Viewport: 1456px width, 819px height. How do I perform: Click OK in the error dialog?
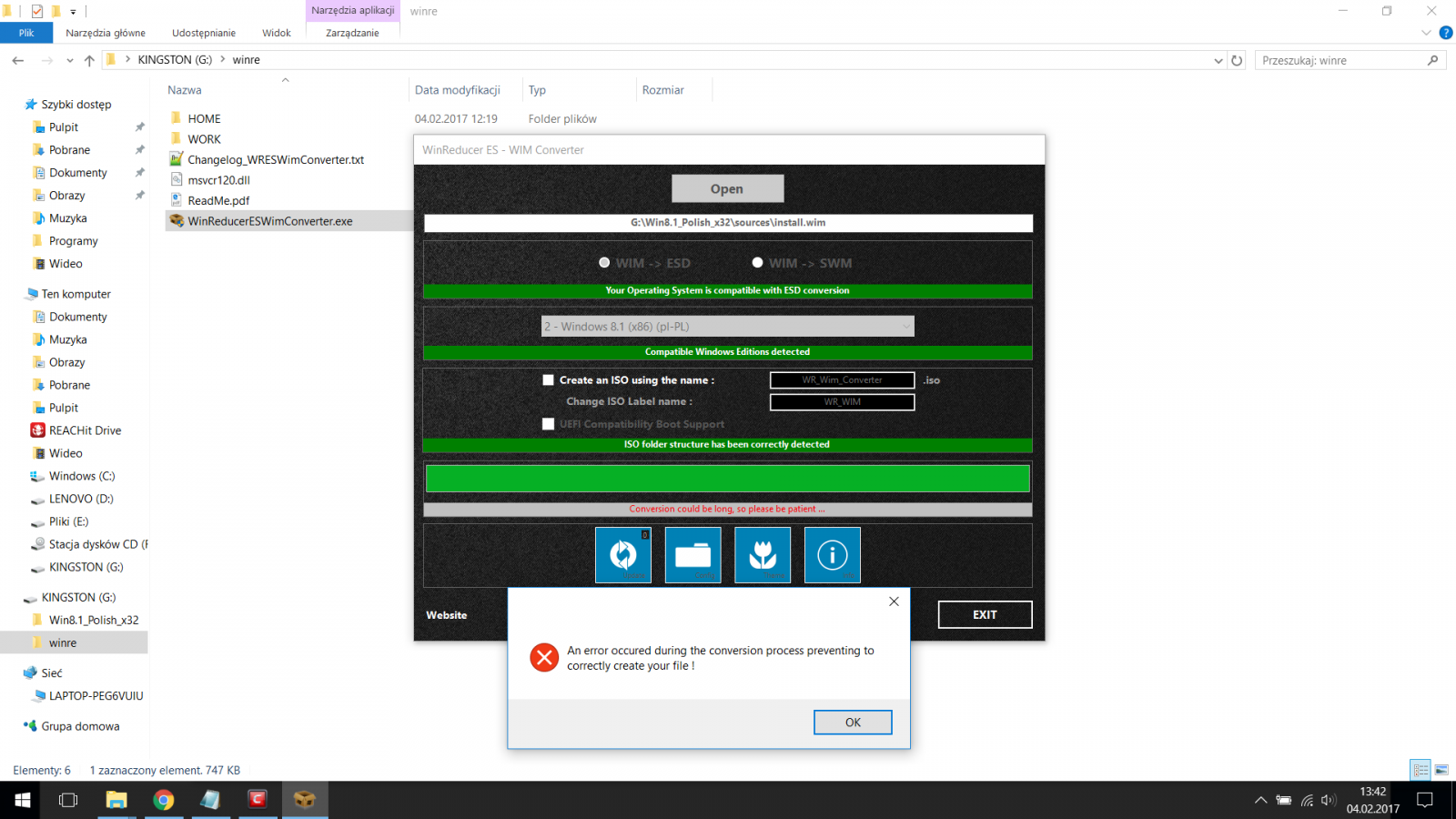point(853,723)
